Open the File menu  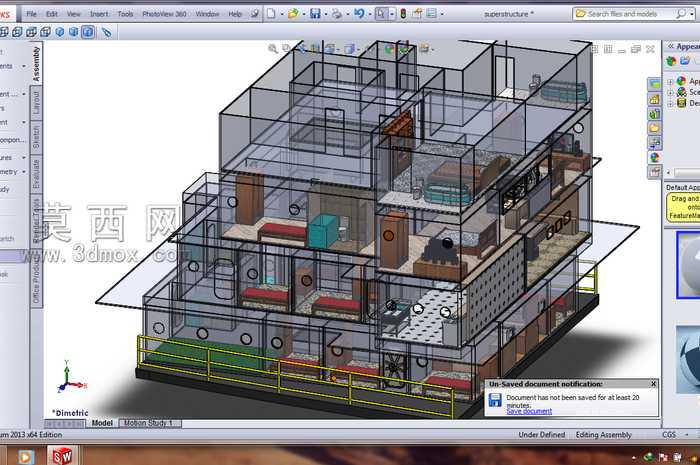[x=31, y=14]
